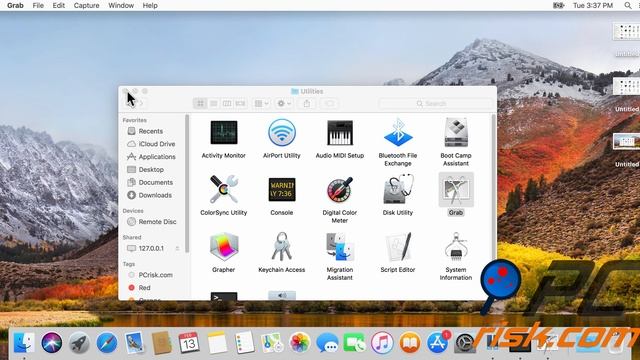
Task: Select the ColorSync Utility icon
Action: point(224,189)
